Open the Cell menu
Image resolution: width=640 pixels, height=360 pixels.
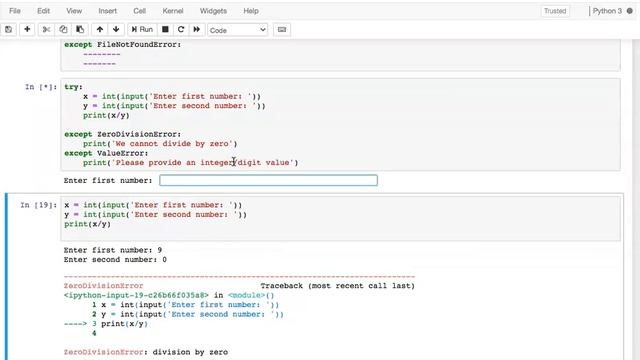pos(139,11)
